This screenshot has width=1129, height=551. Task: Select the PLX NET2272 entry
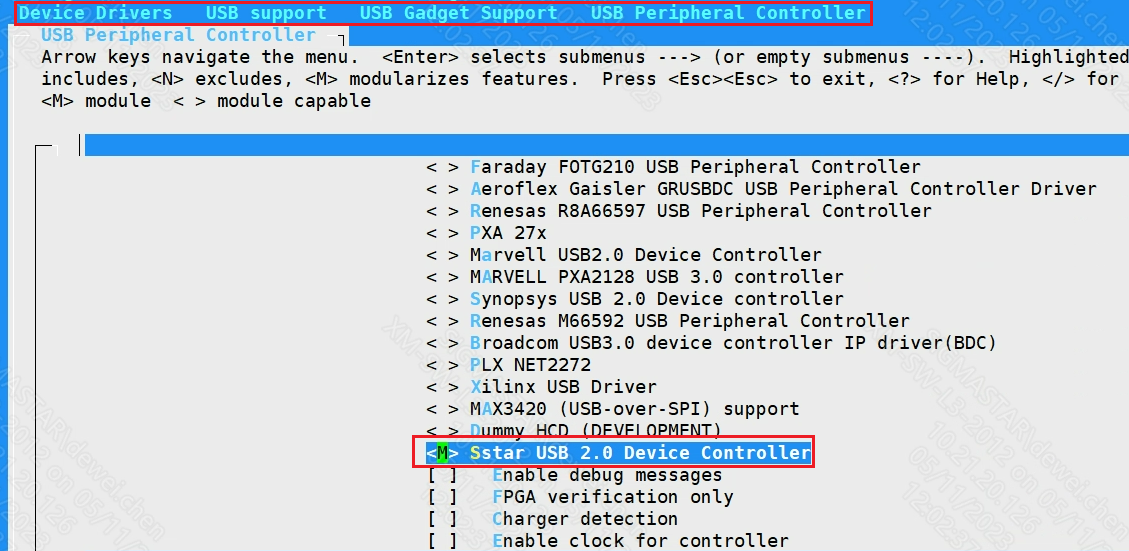(x=530, y=365)
